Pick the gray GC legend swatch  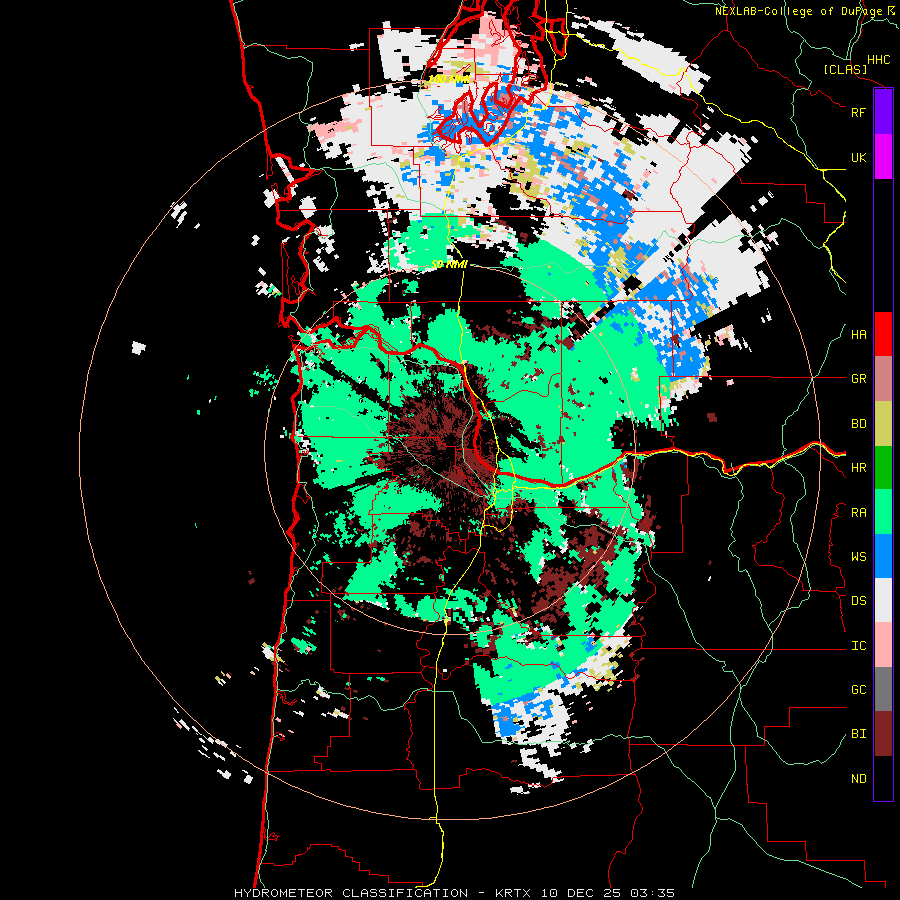point(883,689)
